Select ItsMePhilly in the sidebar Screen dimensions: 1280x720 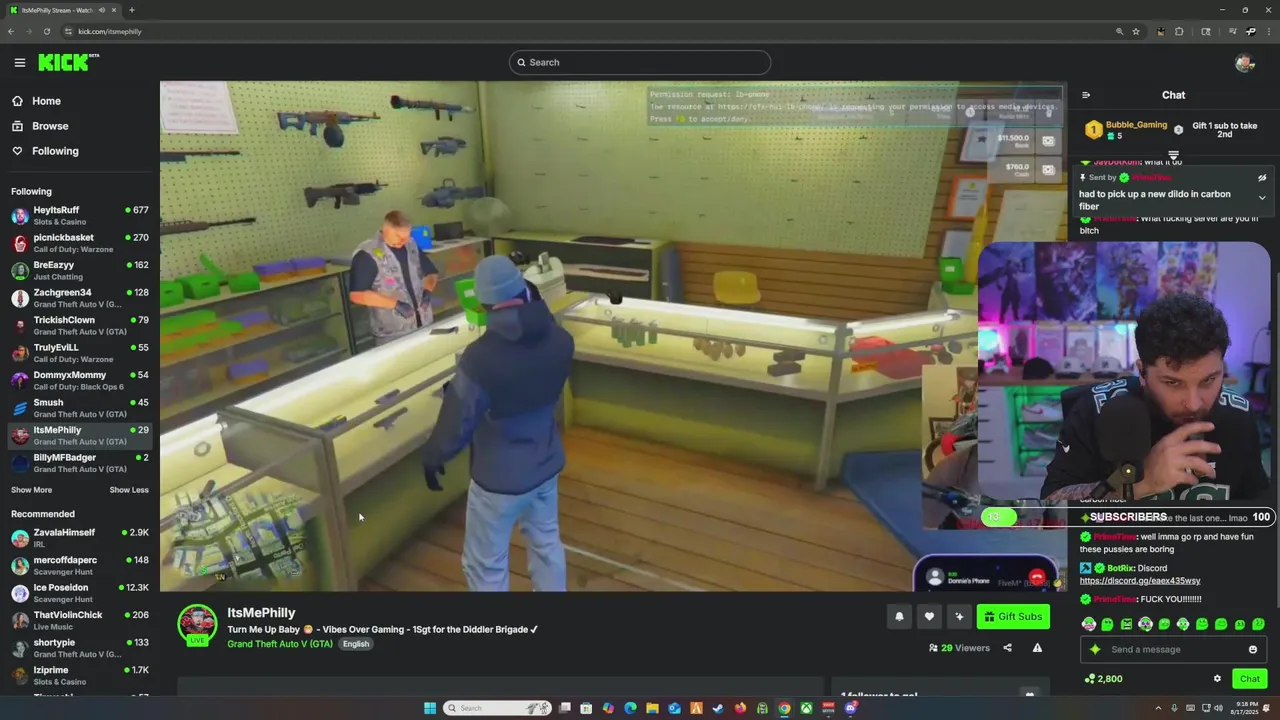pos(80,435)
